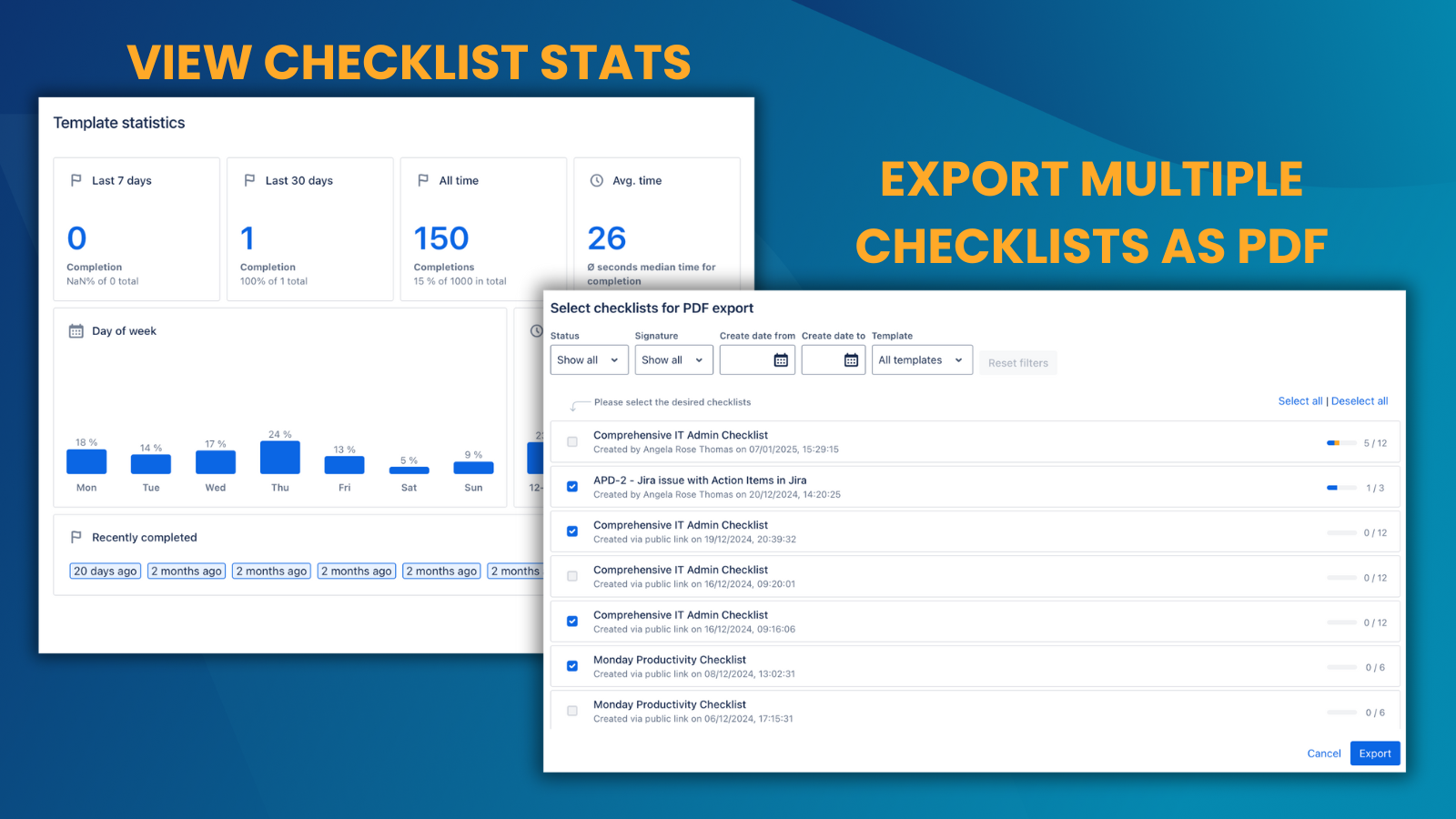Image resolution: width=1456 pixels, height=819 pixels.
Task: Click the Cancel button
Action: tap(1324, 753)
